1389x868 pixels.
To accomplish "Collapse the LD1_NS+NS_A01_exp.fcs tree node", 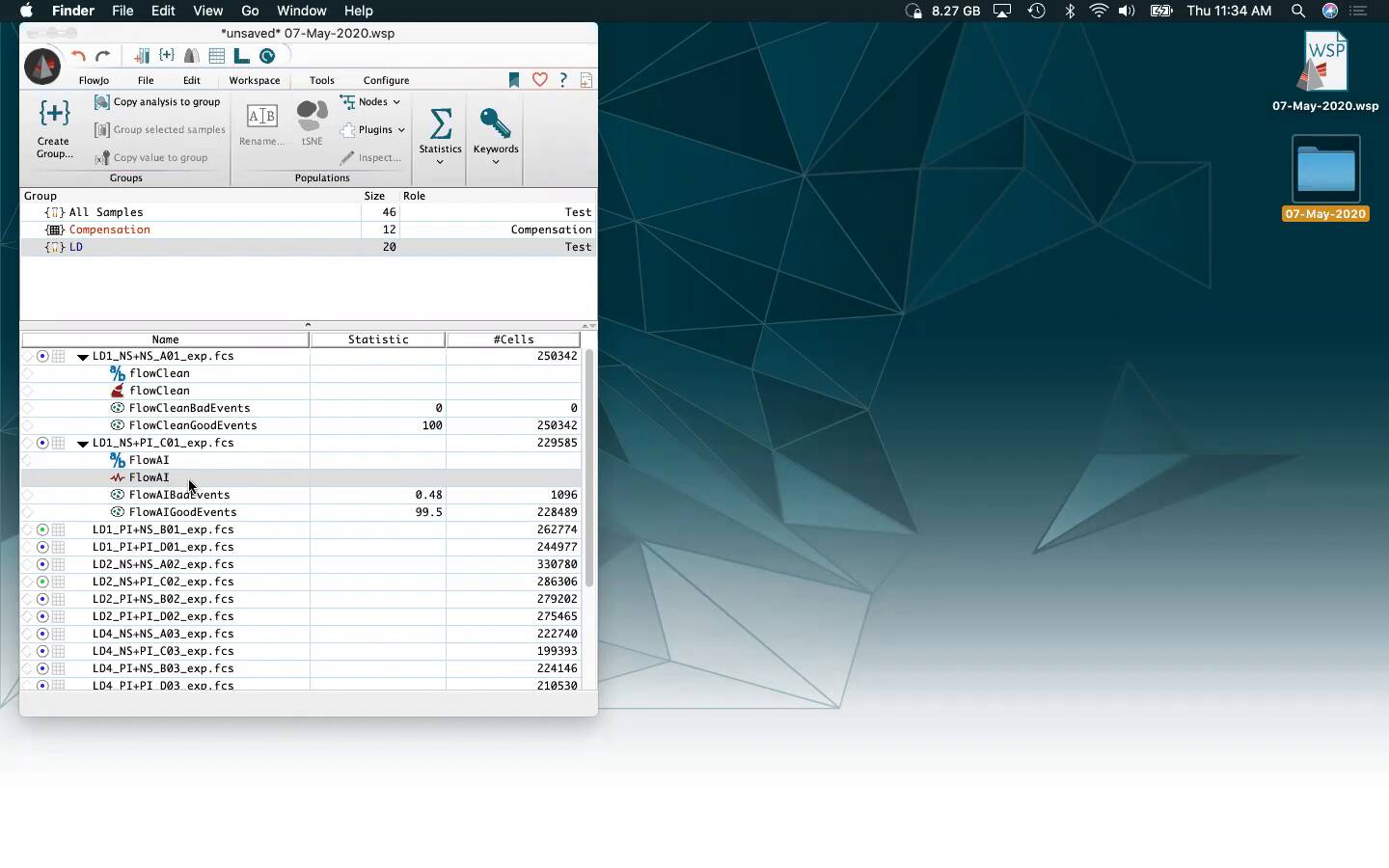I will [x=83, y=357].
